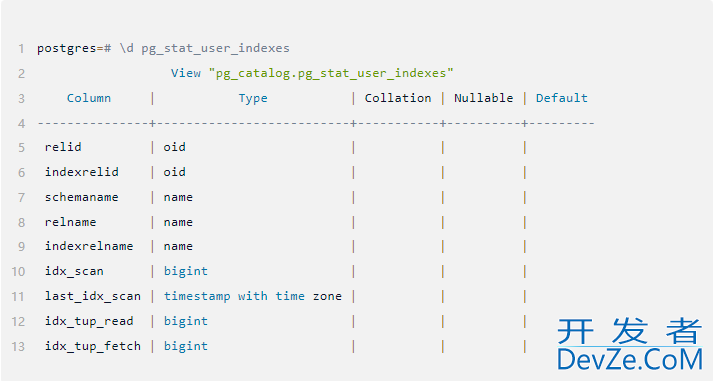Screen dimensions: 713x381
Task: Click line number 1 in gutter
Action: 21,48
